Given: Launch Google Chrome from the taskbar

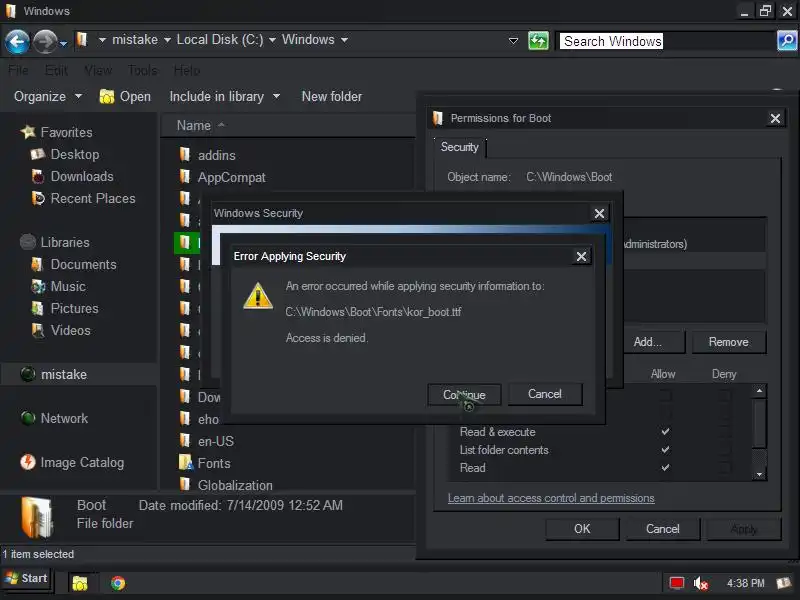Looking at the screenshot, I should tap(118, 583).
